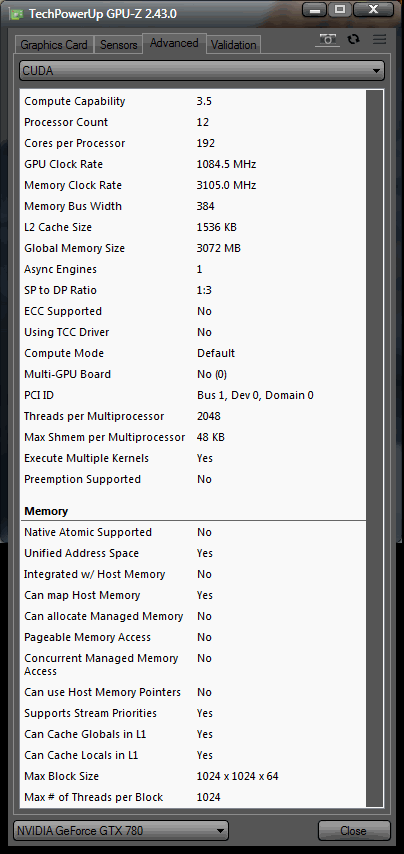Screen dimensions: 404x854
Task: Click the Close button at bottom
Action: tap(354, 831)
